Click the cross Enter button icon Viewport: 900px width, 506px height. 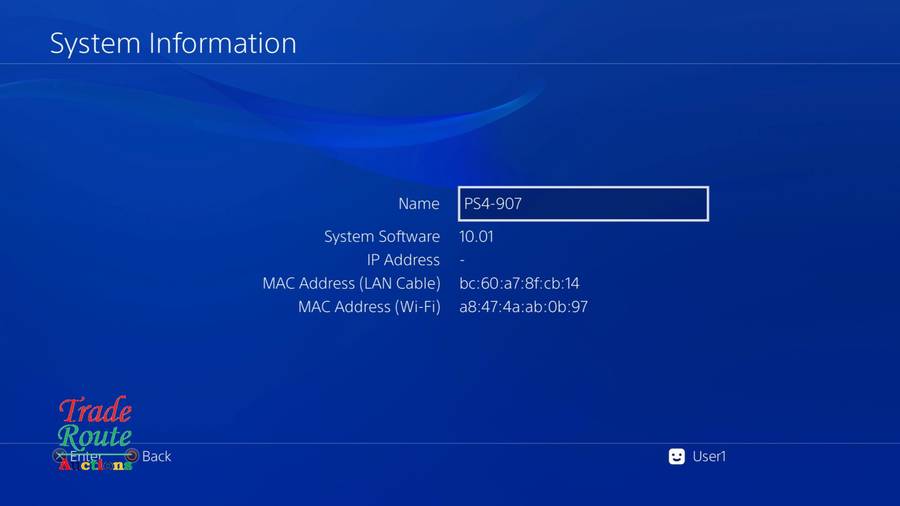59,456
